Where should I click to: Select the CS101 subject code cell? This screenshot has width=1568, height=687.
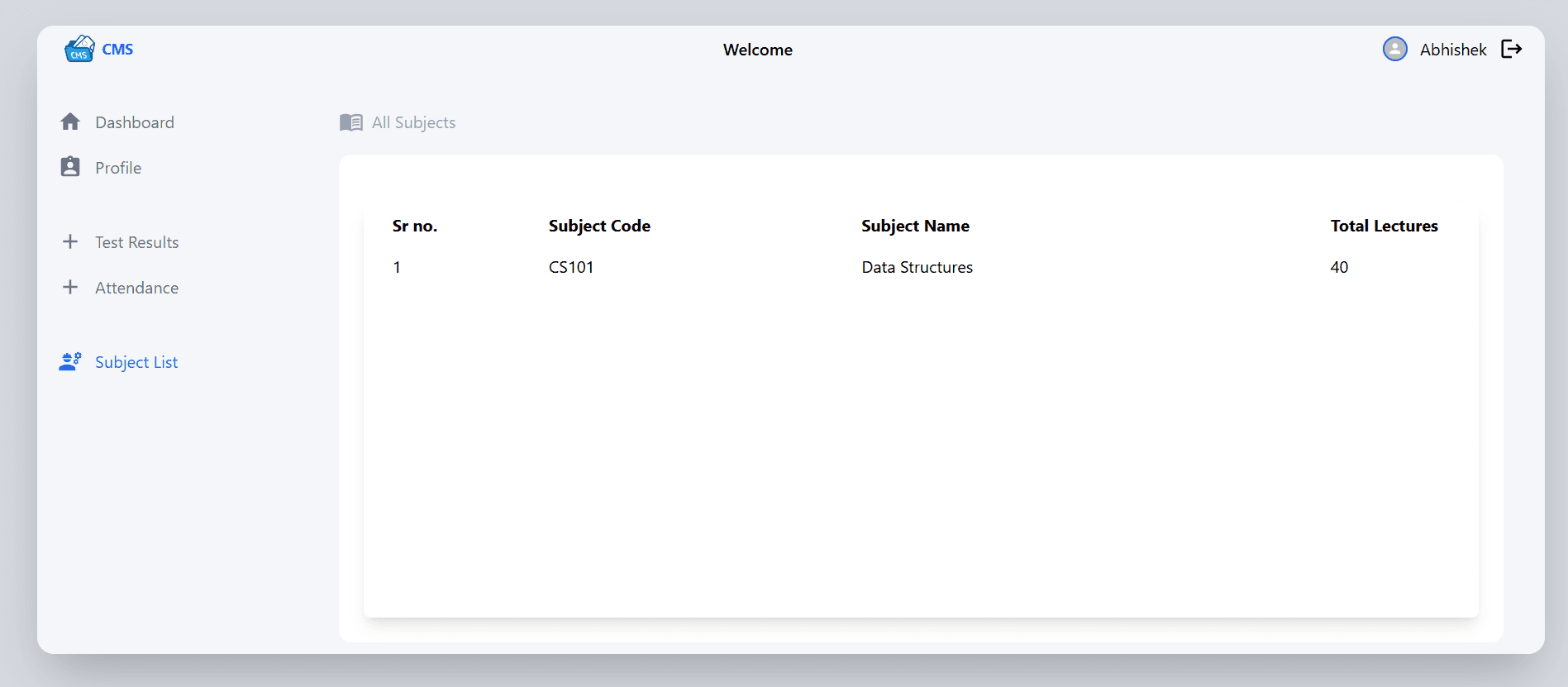571,267
